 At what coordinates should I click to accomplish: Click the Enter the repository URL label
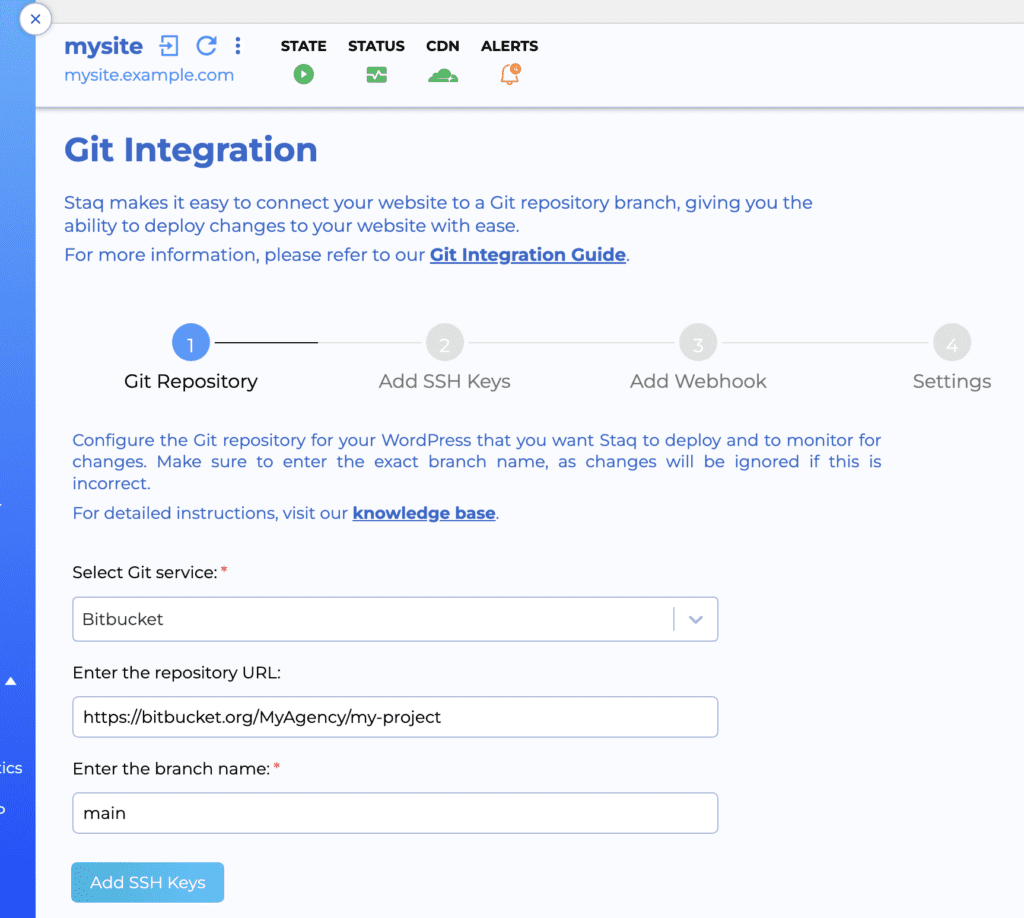176,673
